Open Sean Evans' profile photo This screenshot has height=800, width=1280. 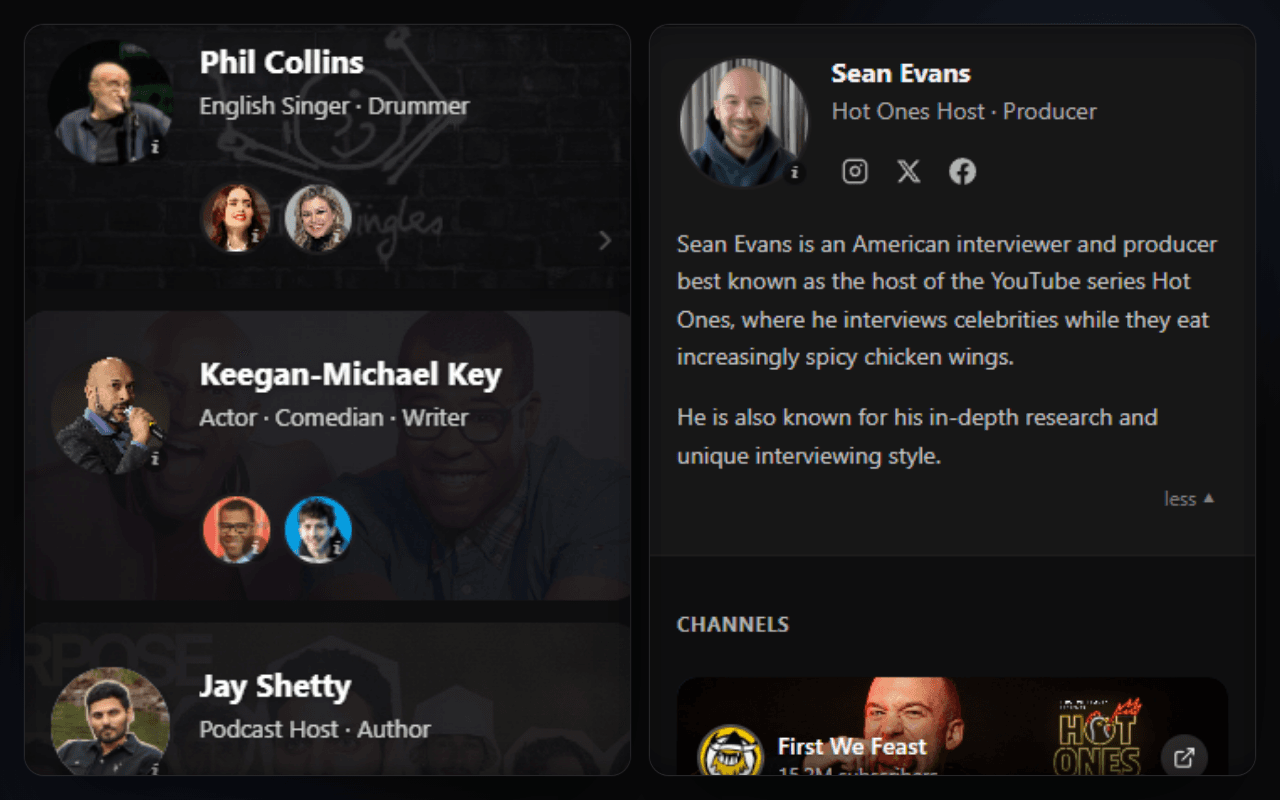tap(744, 122)
